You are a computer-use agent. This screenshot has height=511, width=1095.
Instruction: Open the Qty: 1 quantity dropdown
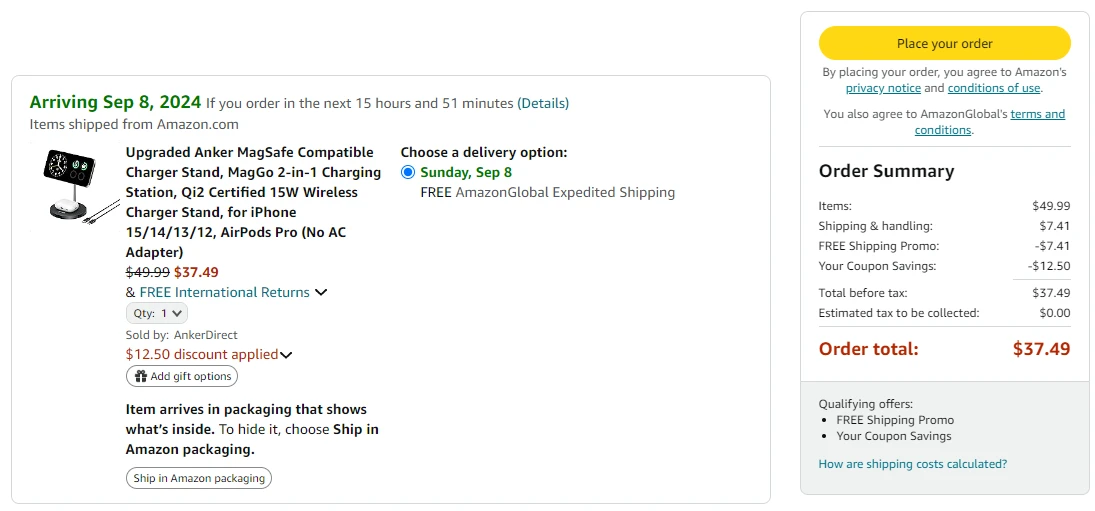click(158, 313)
